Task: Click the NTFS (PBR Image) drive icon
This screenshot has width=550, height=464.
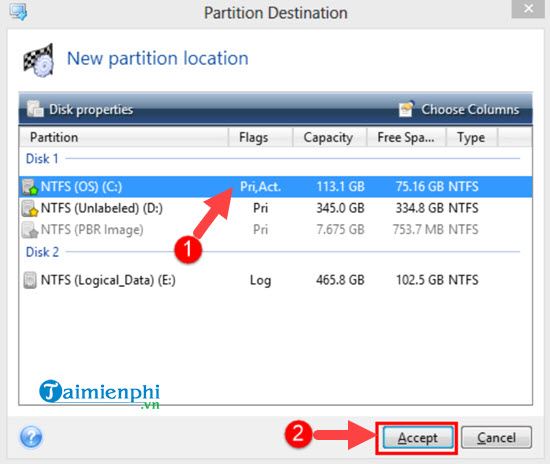Action: pyautogui.click(x=30, y=230)
